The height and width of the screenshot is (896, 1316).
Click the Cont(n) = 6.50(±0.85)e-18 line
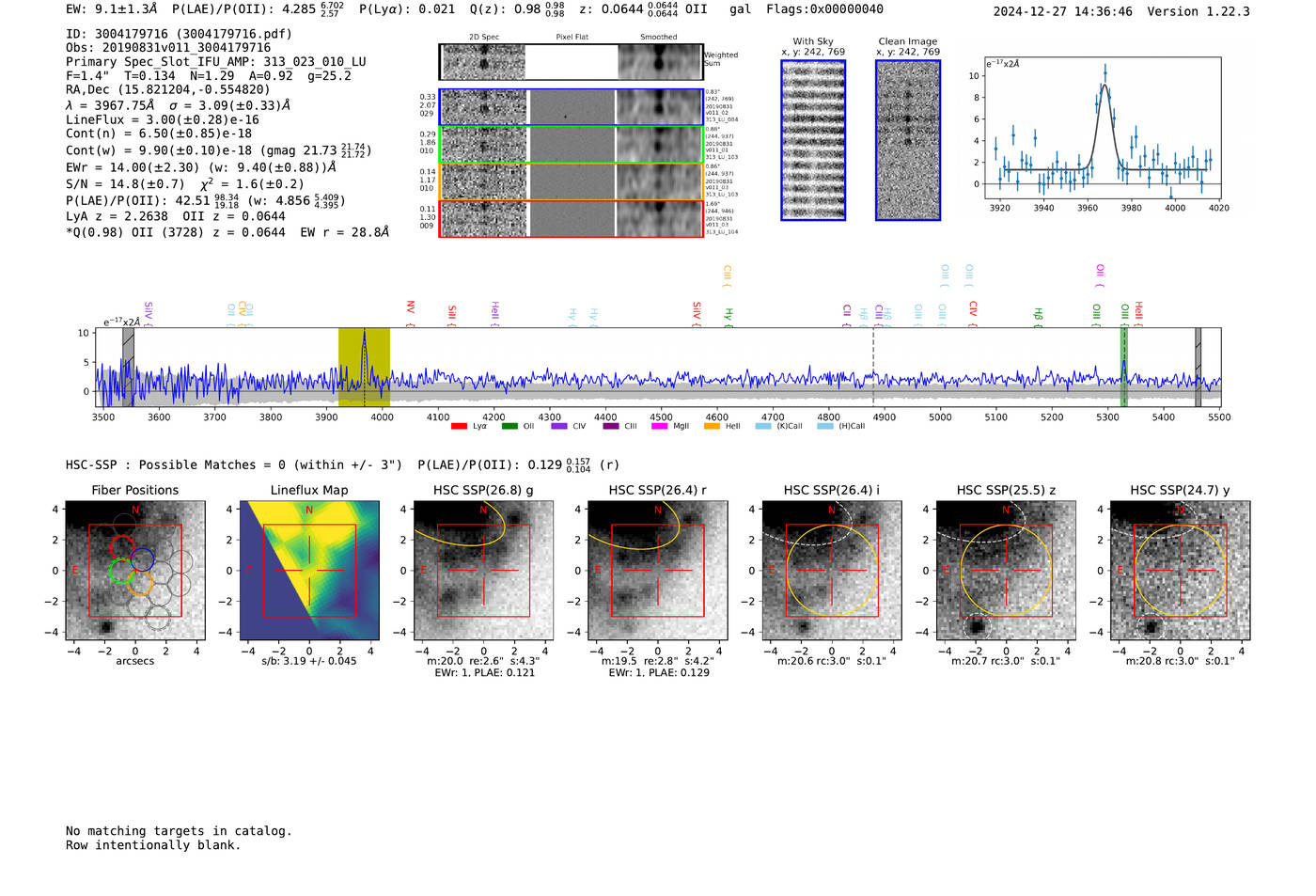[x=159, y=134]
